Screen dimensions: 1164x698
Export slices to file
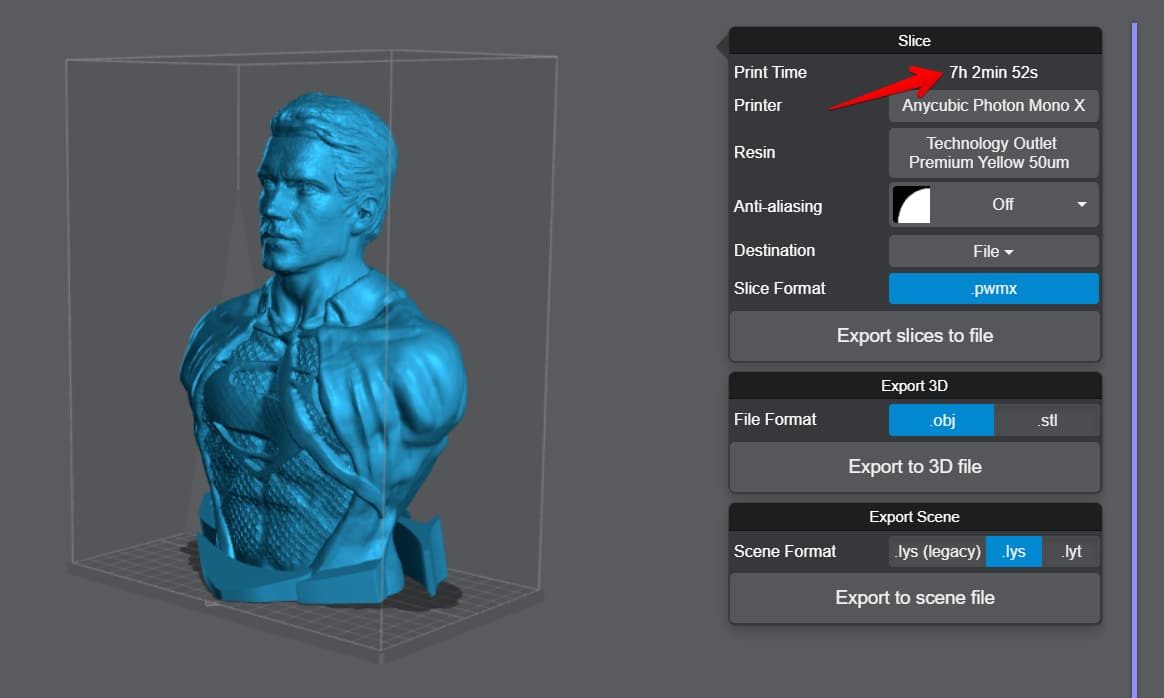915,336
